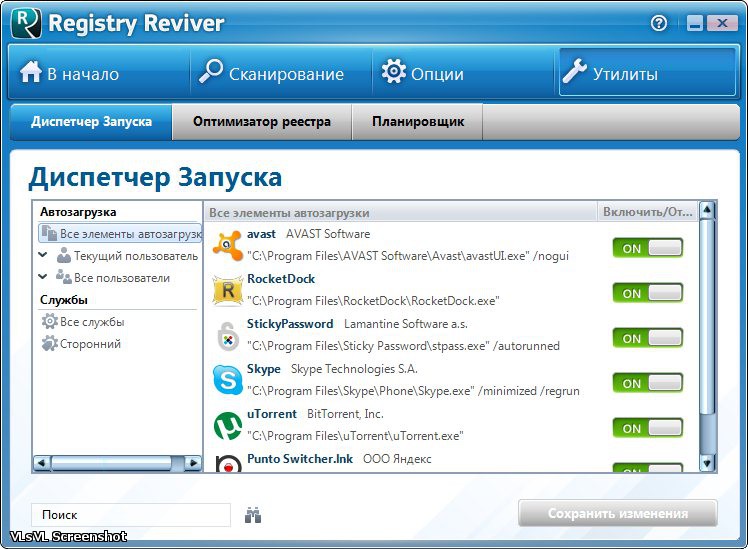This screenshot has width=748, height=549.
Task: Click the Сохранить изменения button
Action: point(618,513)
